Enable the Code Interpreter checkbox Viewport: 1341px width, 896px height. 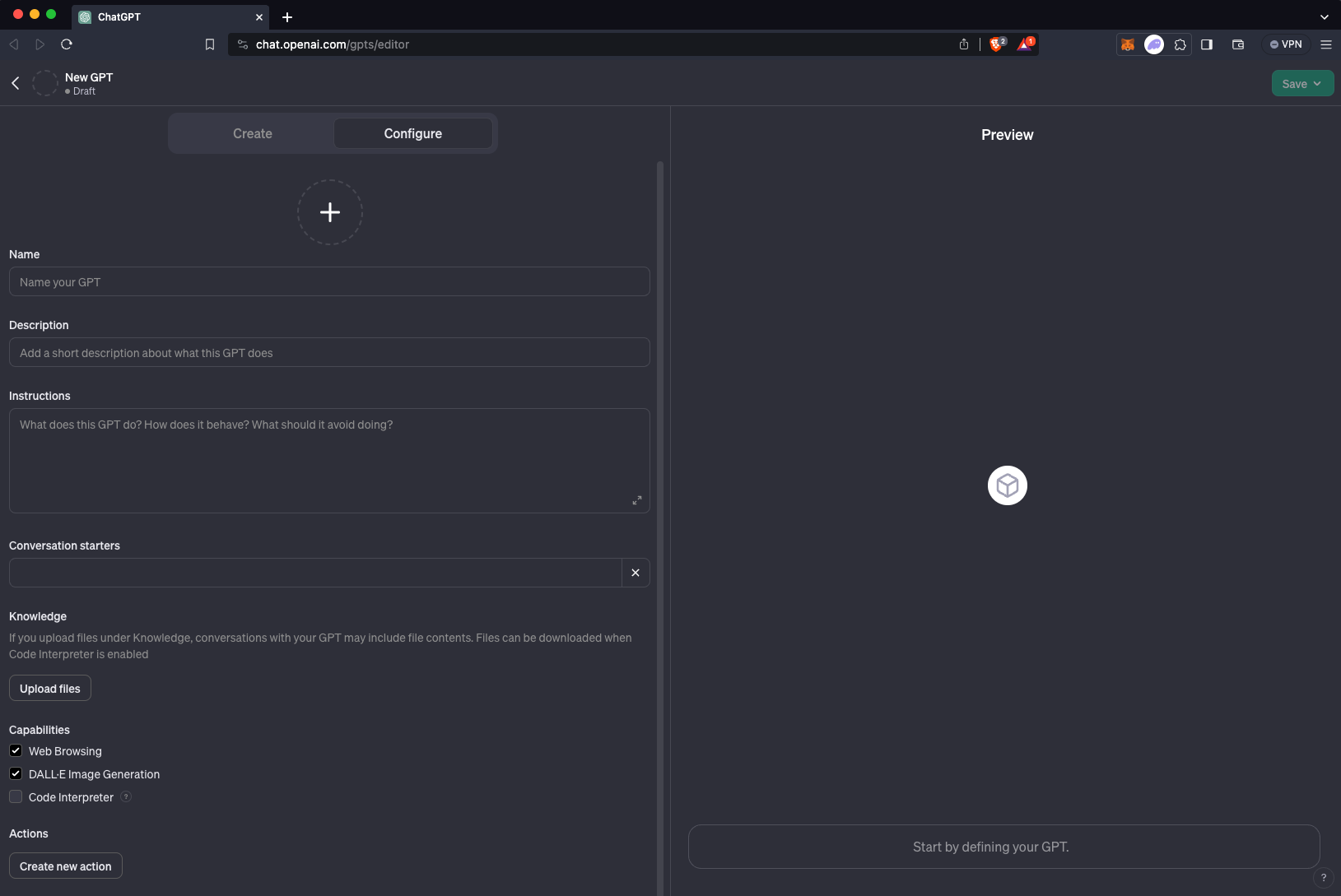click(16, 796)
